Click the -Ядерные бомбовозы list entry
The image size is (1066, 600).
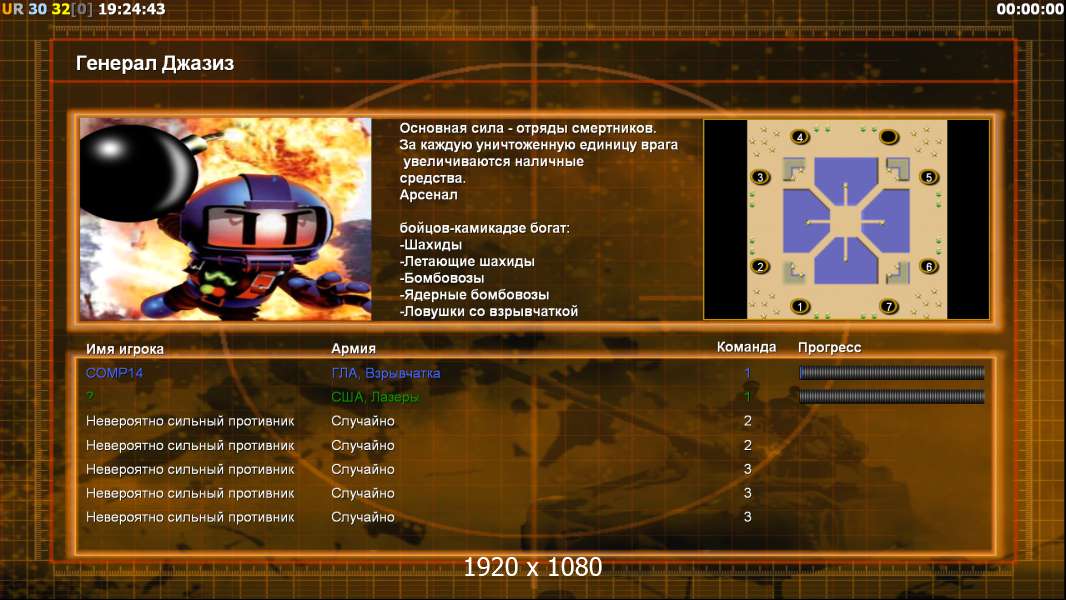(x=475, y=295)
